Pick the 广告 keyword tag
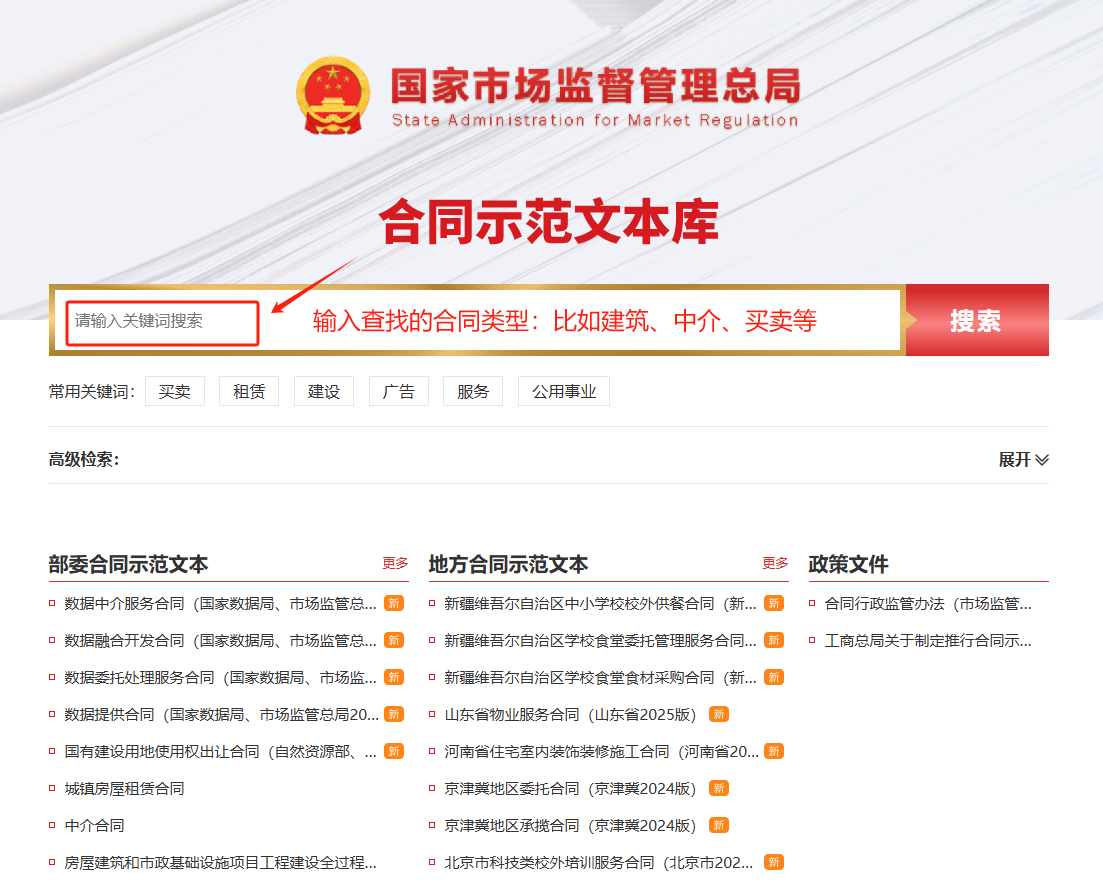 coord(398,392)
